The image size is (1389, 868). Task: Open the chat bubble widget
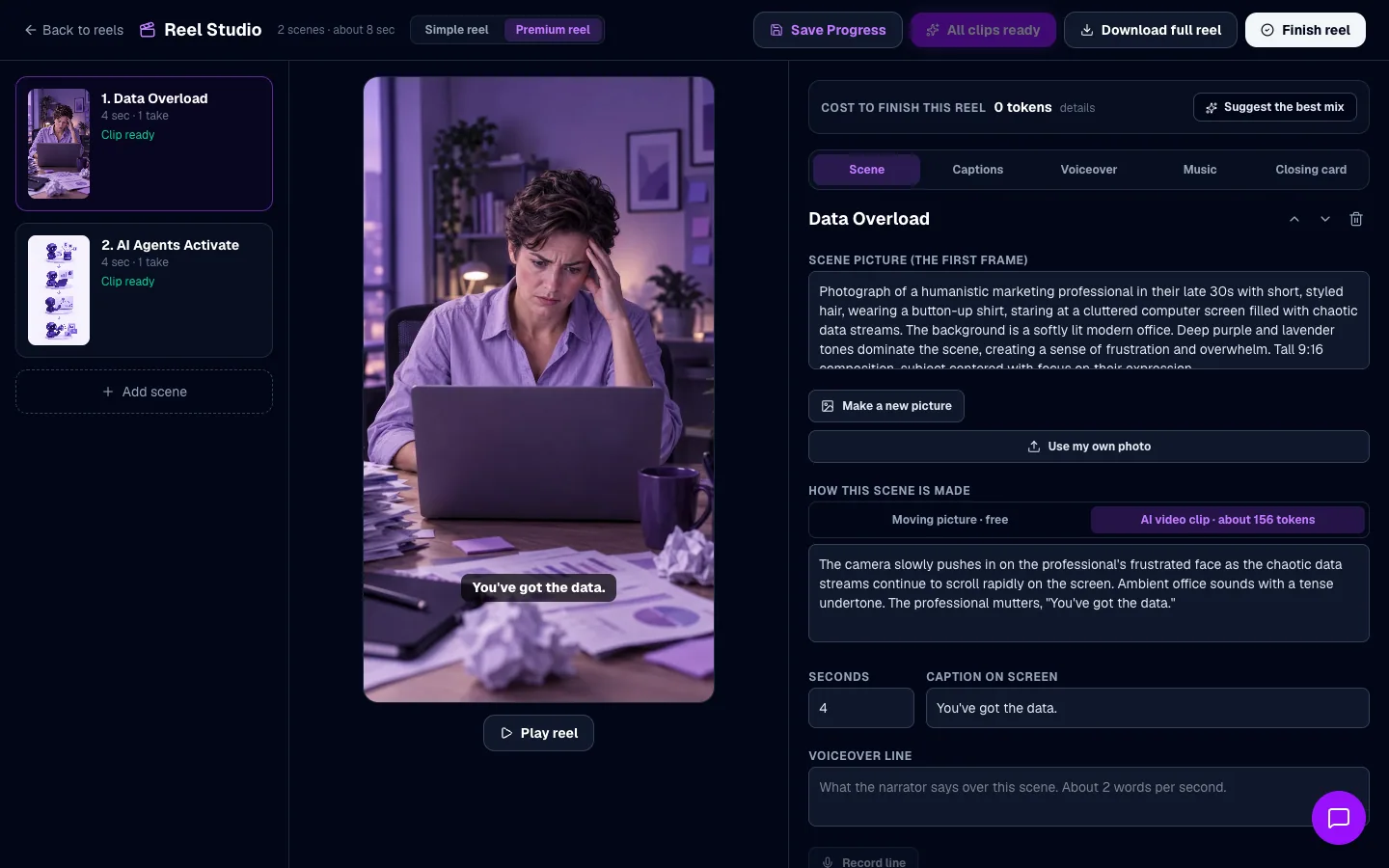[1338, 818]
